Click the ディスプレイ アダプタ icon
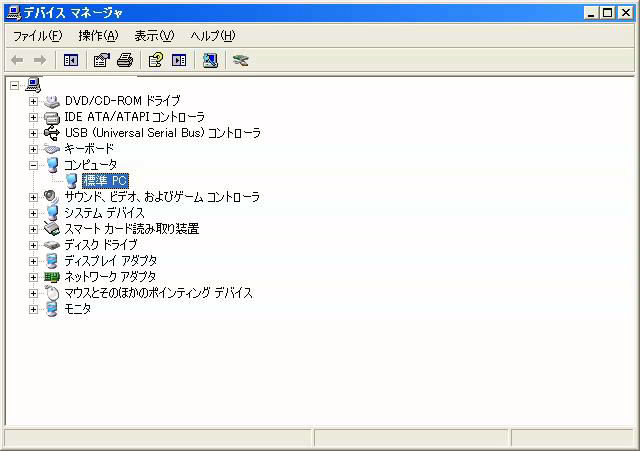This screenshot has height=451, width=640. click(52, 261)
